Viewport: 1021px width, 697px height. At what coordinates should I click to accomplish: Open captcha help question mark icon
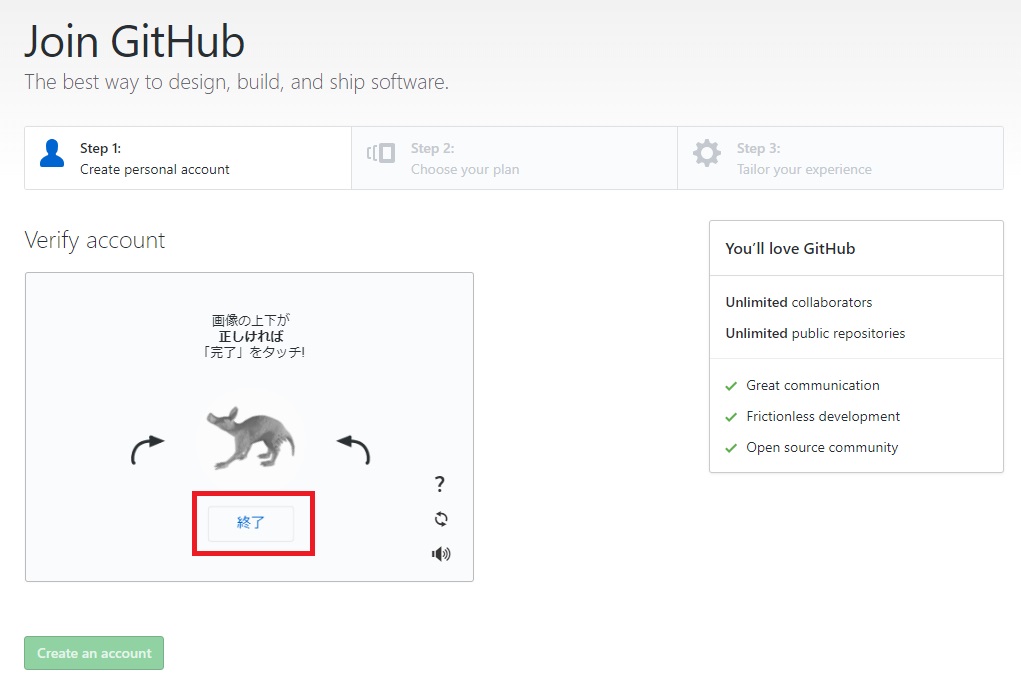pyautogui.click(x=440, y=484)
